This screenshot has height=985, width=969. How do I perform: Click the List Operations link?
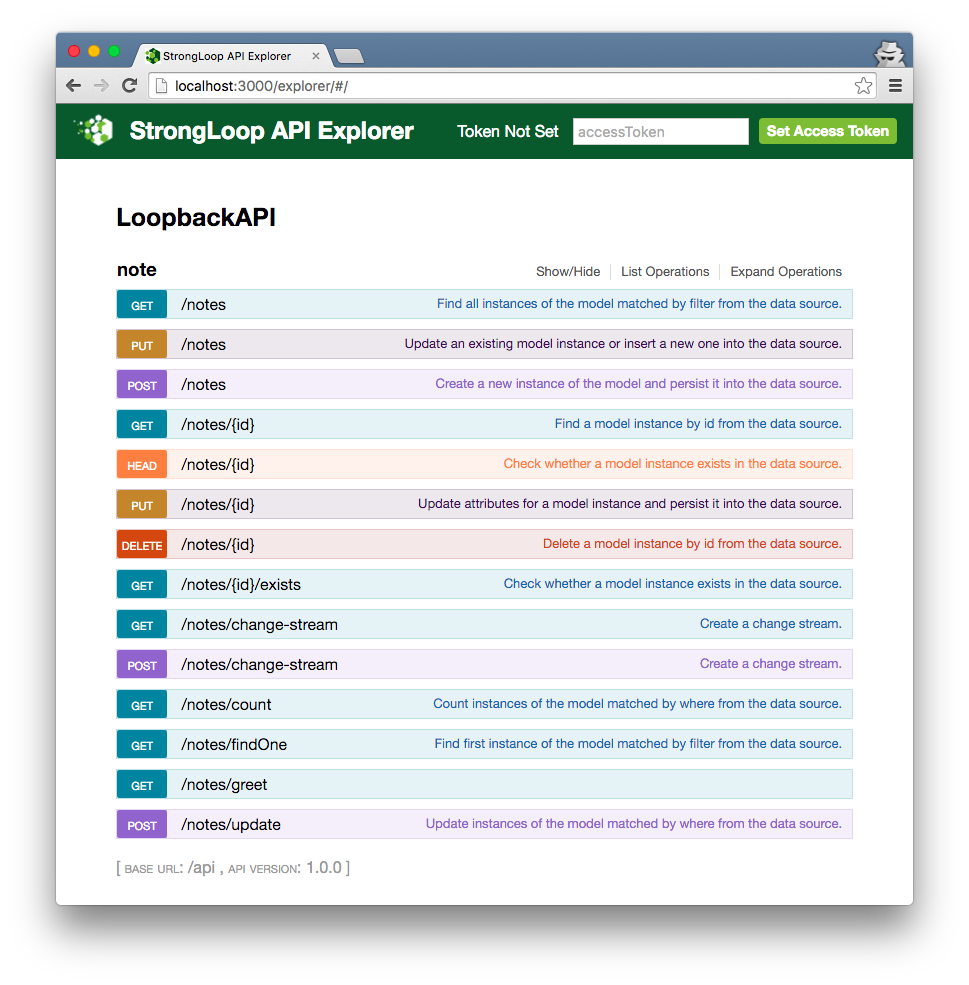click(665, 271)
